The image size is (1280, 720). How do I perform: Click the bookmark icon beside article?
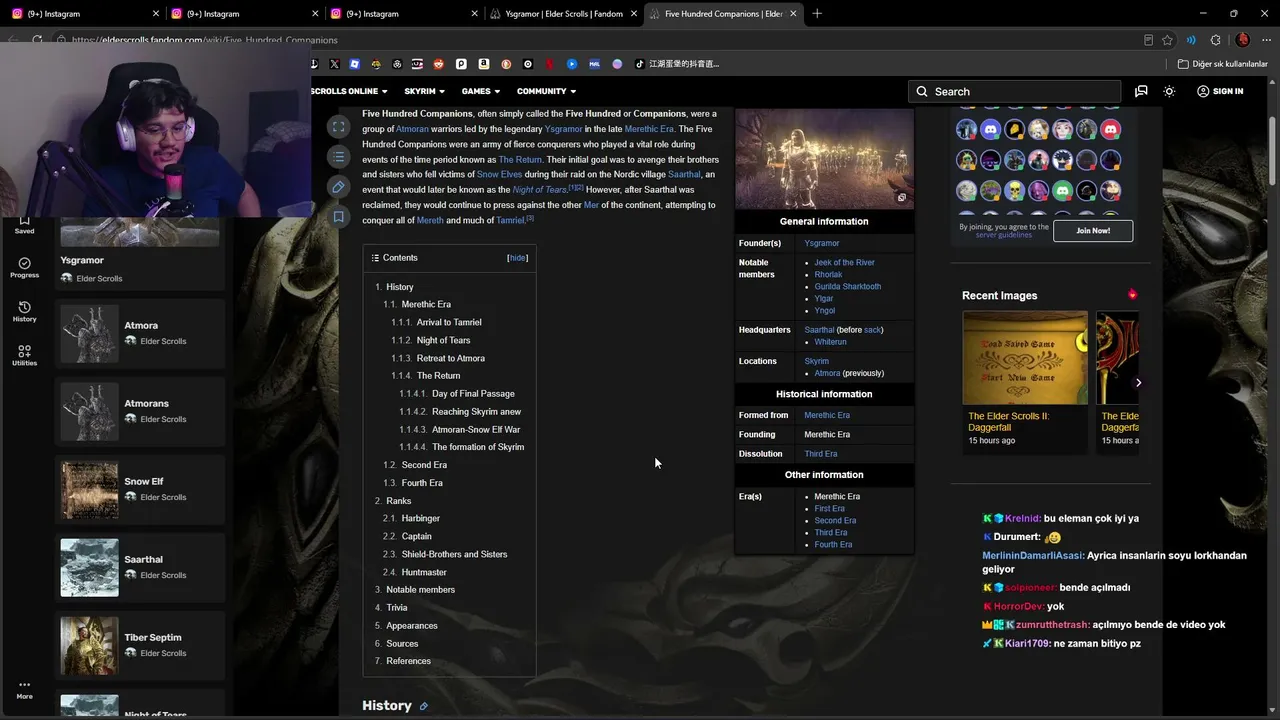coord(339,217)
